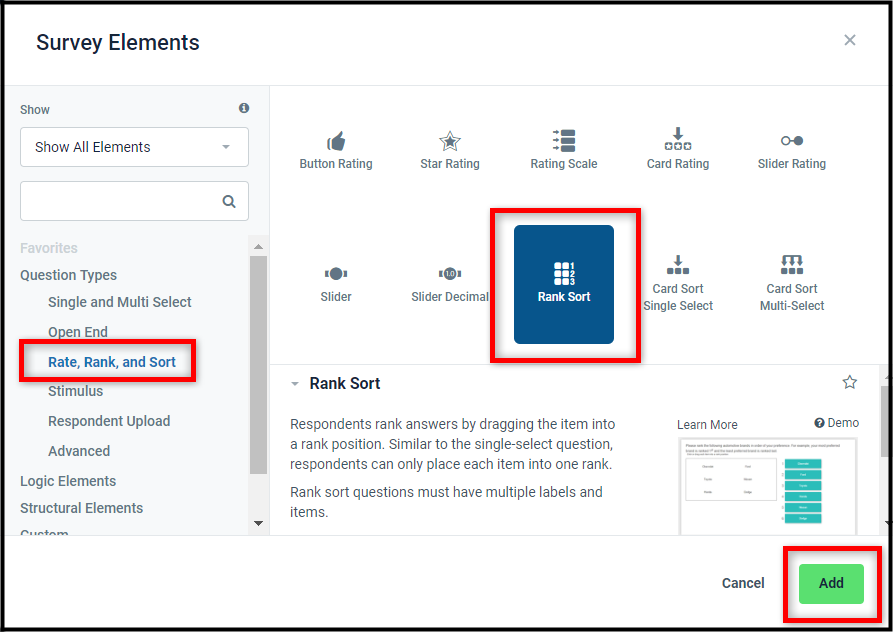Select the Rank Sort tile
The image size is (893, 632).
(564, 284)
